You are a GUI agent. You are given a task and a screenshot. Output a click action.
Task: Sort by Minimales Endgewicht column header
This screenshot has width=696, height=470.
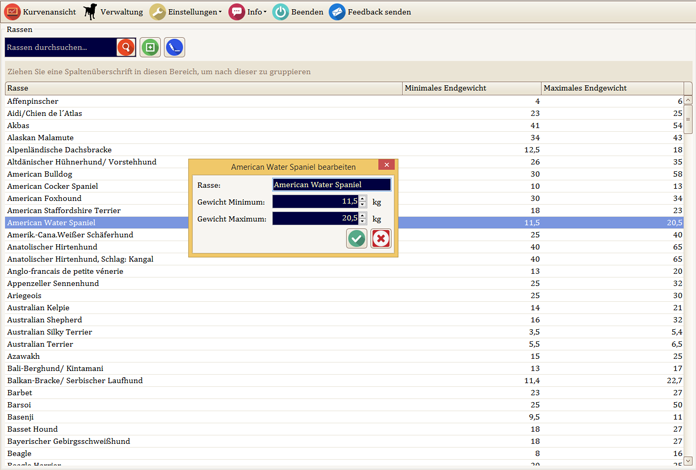pyautogui.click(x=472, y=88)
